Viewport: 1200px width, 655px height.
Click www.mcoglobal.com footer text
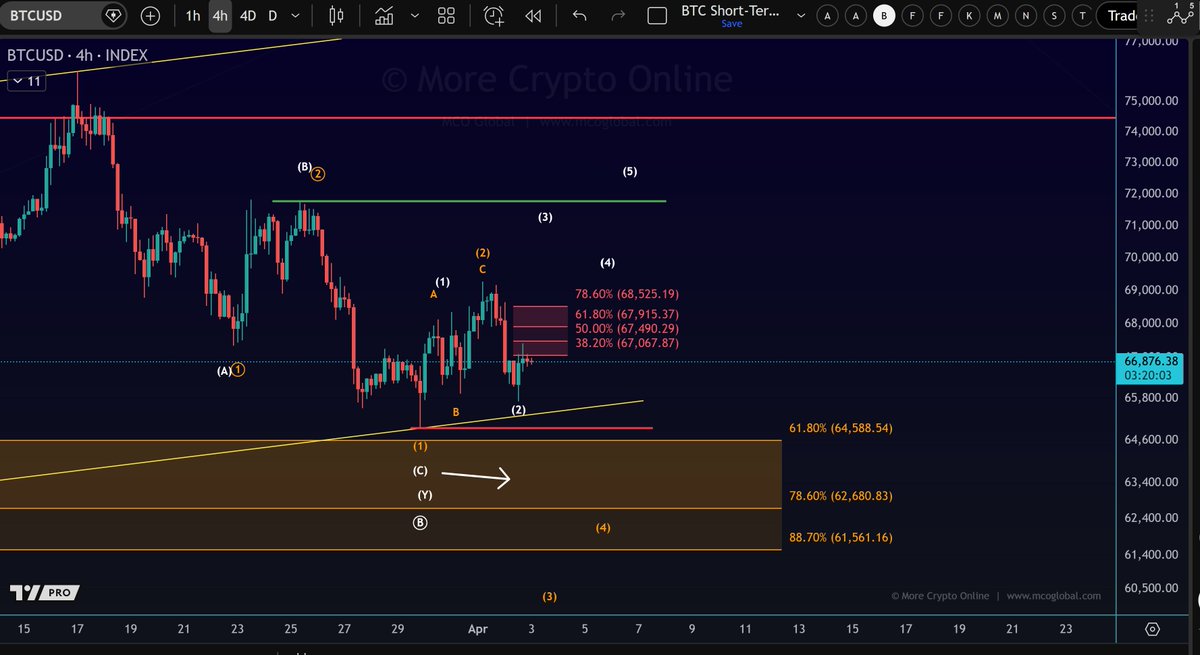1054,596
